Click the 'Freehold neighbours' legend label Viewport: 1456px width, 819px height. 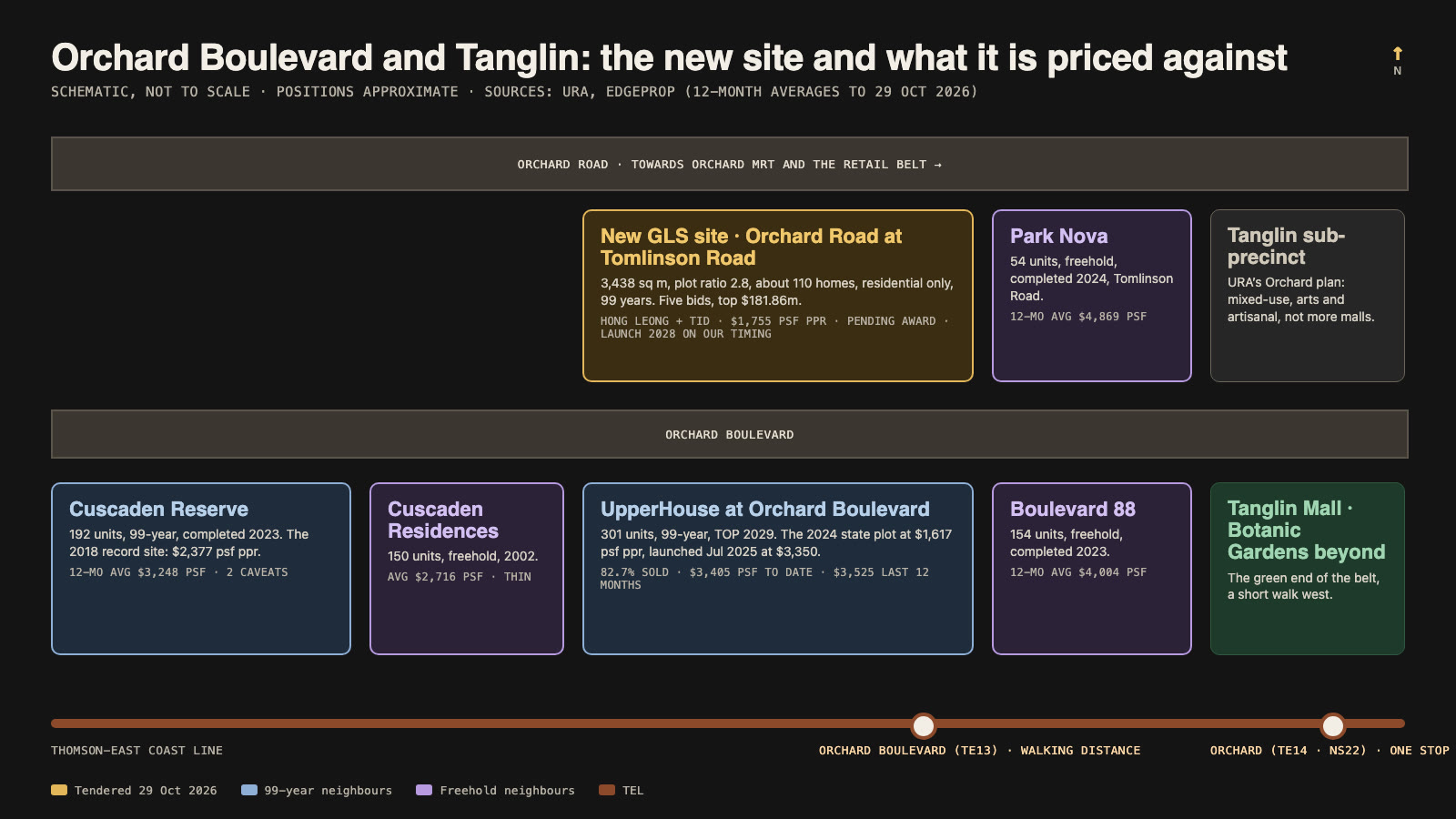coord(508,790)
